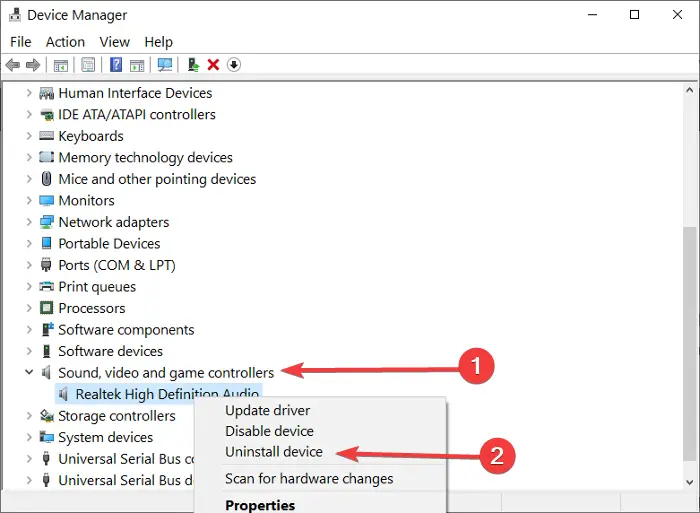
Task: Click Scan for hardware changes monitor icon
Action: point(165,65)
